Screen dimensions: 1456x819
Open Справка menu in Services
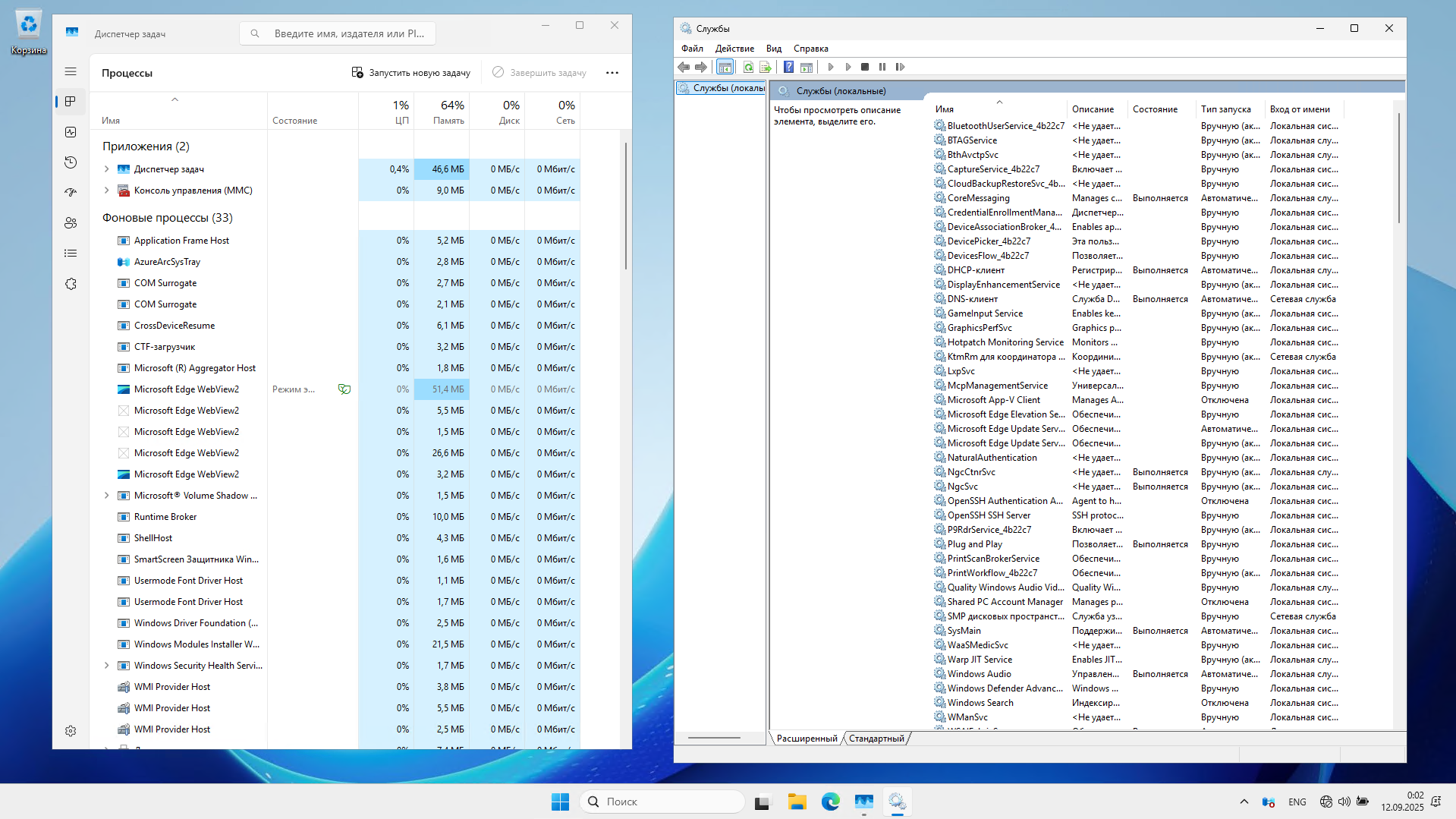click(810, 49)
